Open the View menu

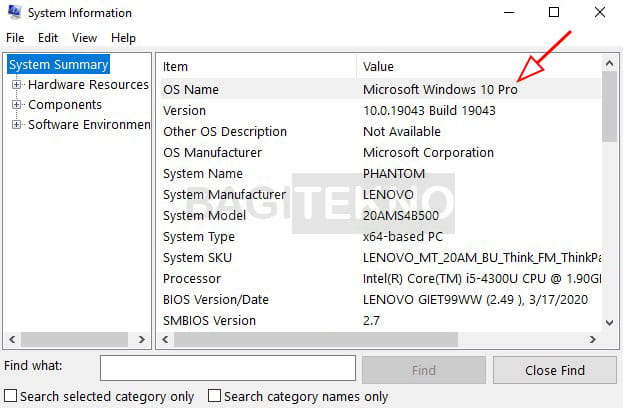pyautogui.click(x=84, y=38)
